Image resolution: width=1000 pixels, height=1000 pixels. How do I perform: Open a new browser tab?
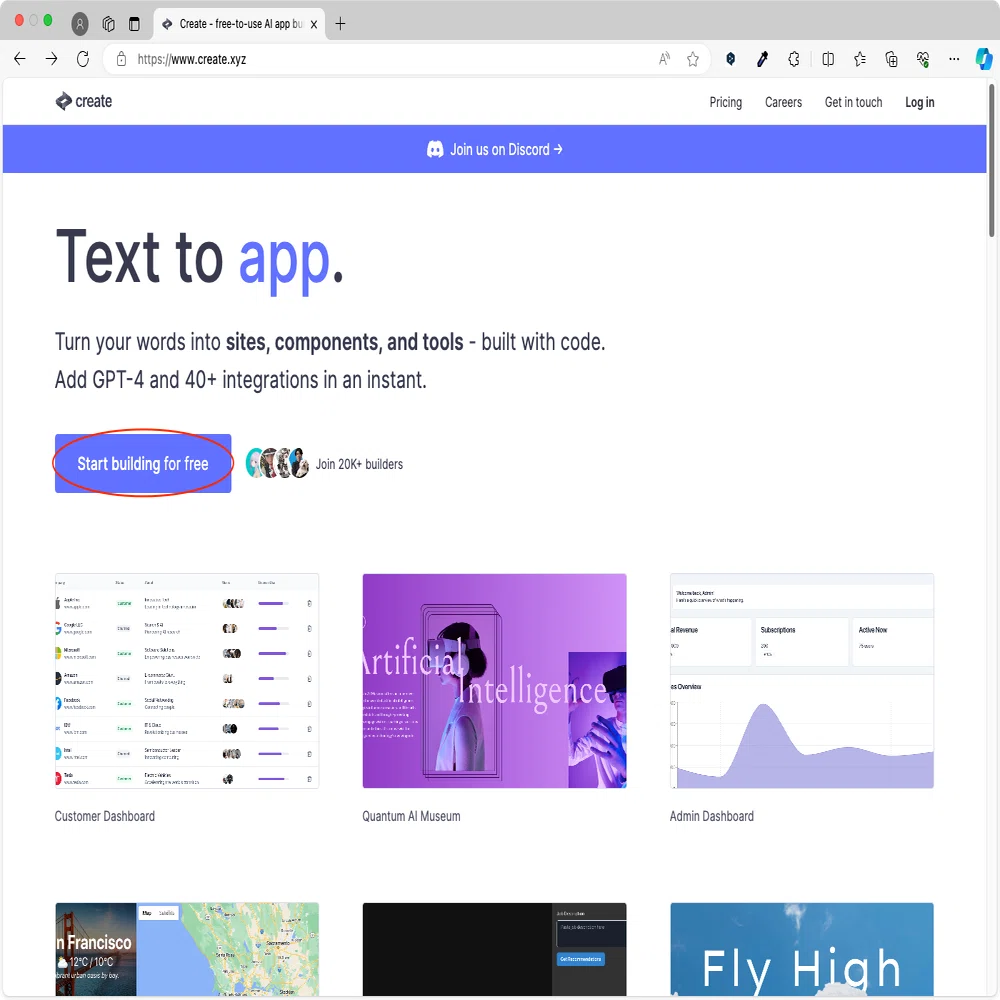[341, 24]
